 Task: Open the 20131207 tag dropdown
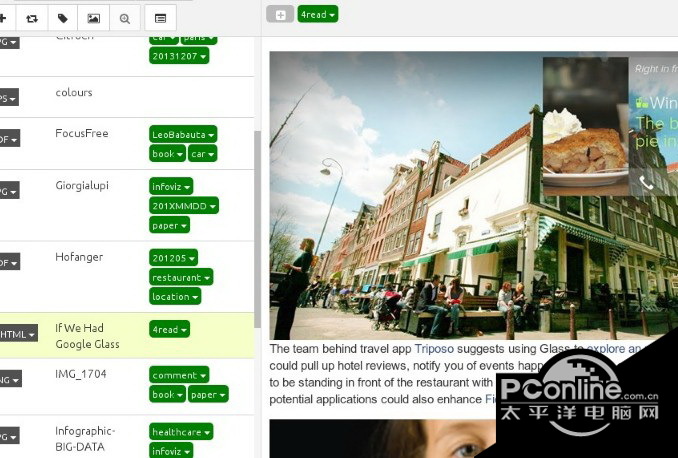(179, 56)
